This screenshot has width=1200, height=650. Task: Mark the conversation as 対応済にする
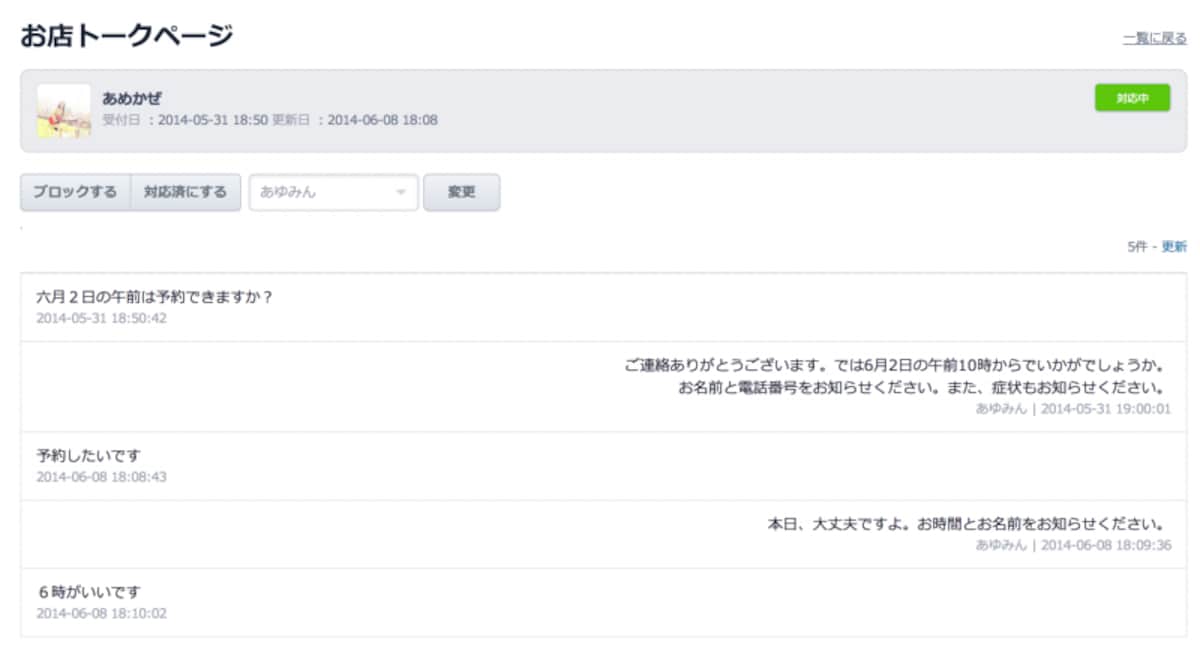[185, 192]
